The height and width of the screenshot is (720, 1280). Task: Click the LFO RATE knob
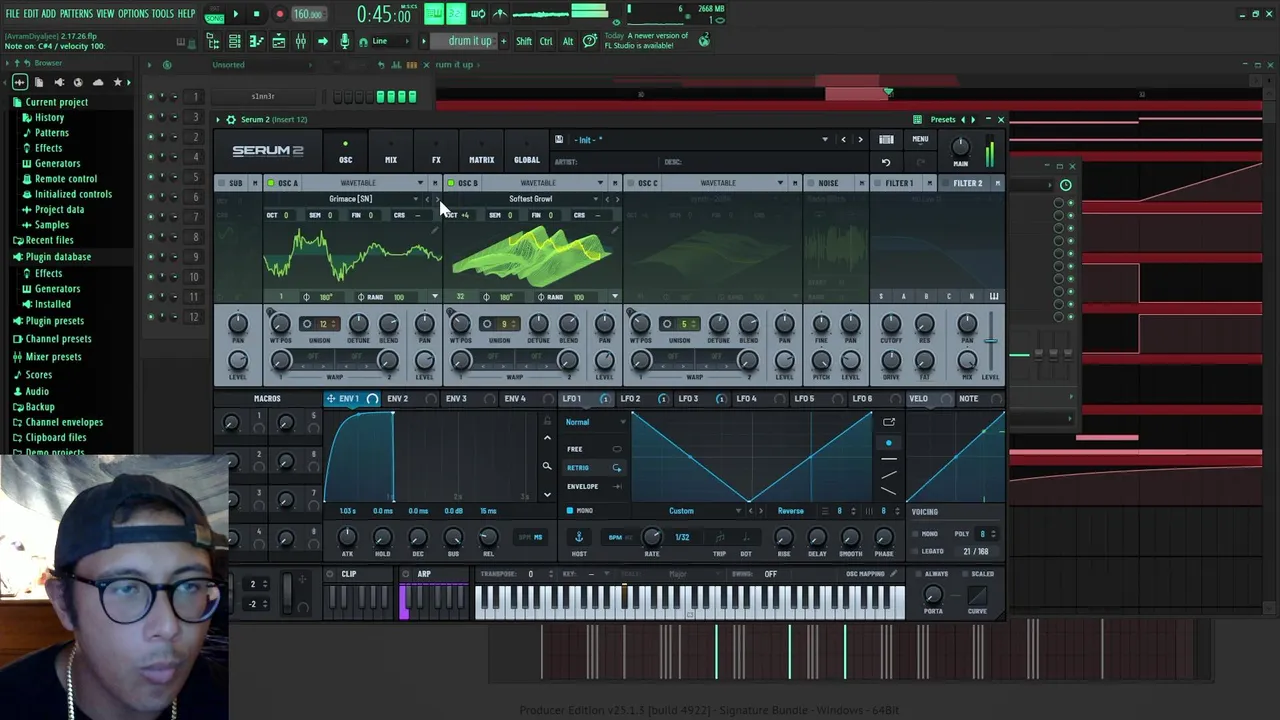click(652, 538)
